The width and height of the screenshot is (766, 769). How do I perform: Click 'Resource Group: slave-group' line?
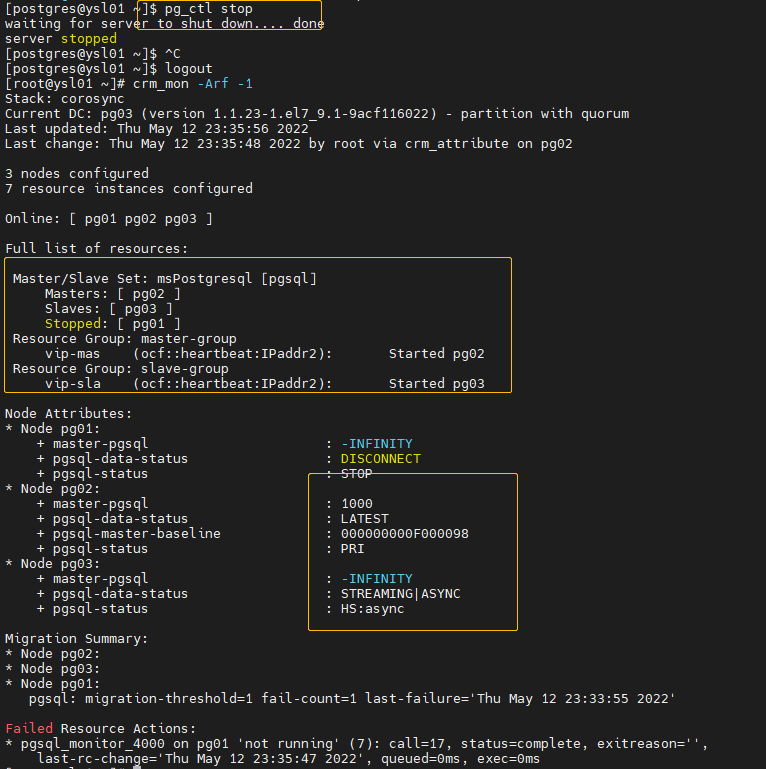click(x=121, y=369)
